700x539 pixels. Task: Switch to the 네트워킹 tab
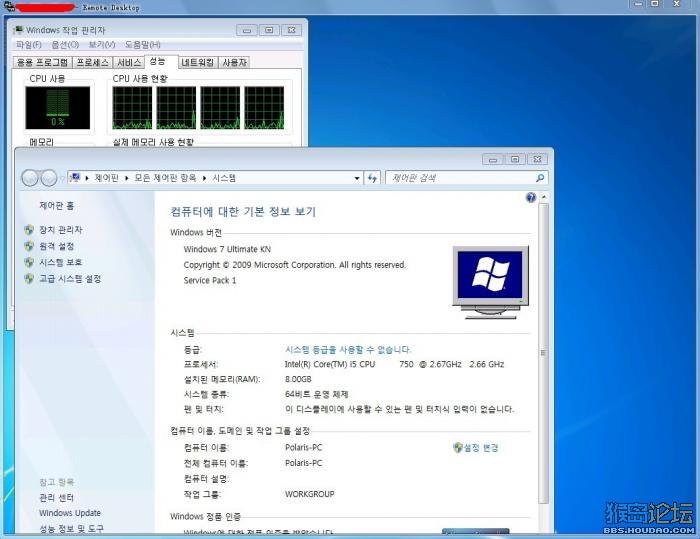tap(197, 63)
